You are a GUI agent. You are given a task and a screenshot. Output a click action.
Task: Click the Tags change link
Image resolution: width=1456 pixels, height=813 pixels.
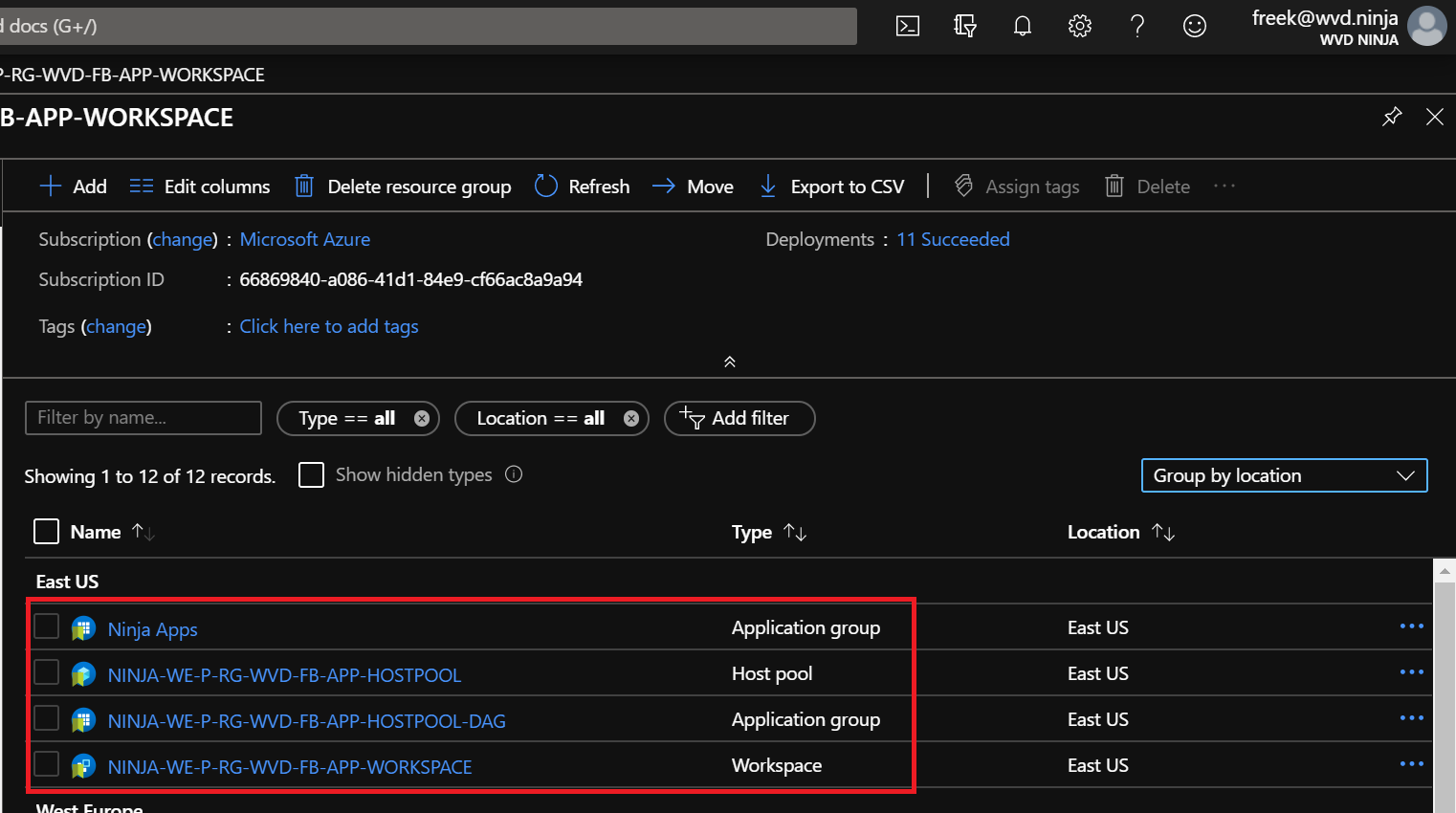[x=117, y=326]
